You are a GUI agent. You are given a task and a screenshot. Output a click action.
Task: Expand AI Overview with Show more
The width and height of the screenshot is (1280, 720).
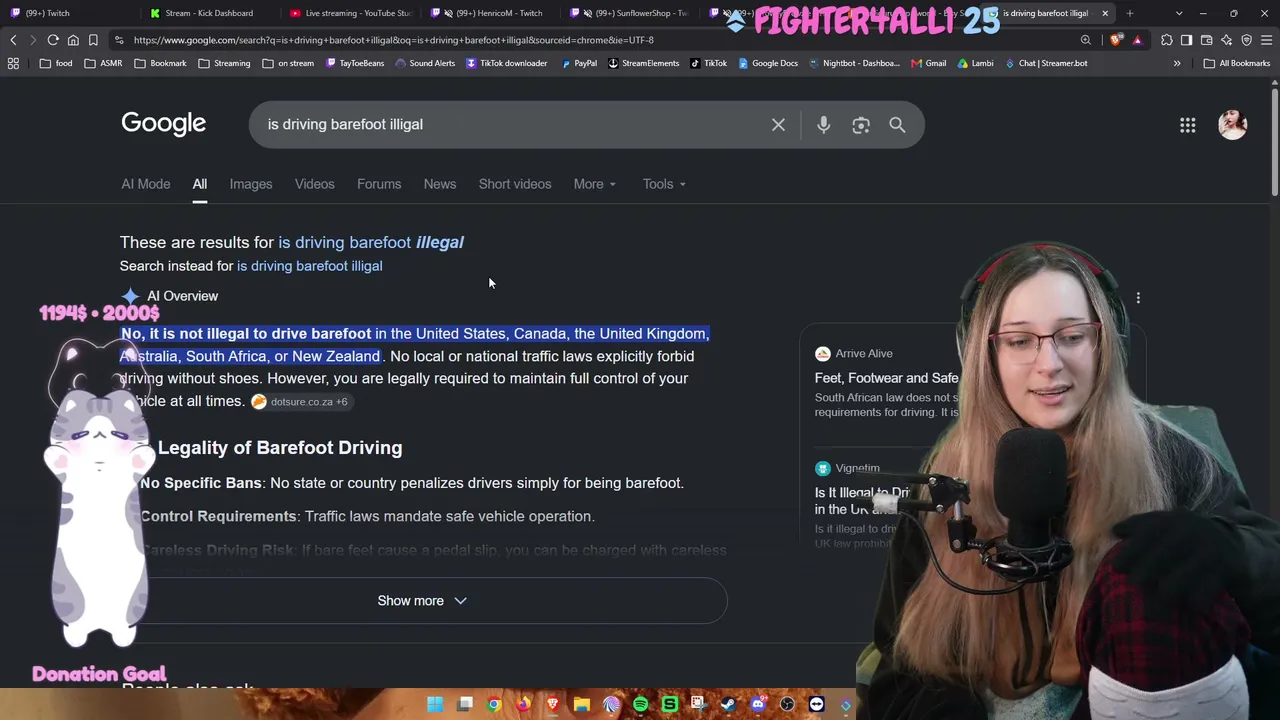422,601
